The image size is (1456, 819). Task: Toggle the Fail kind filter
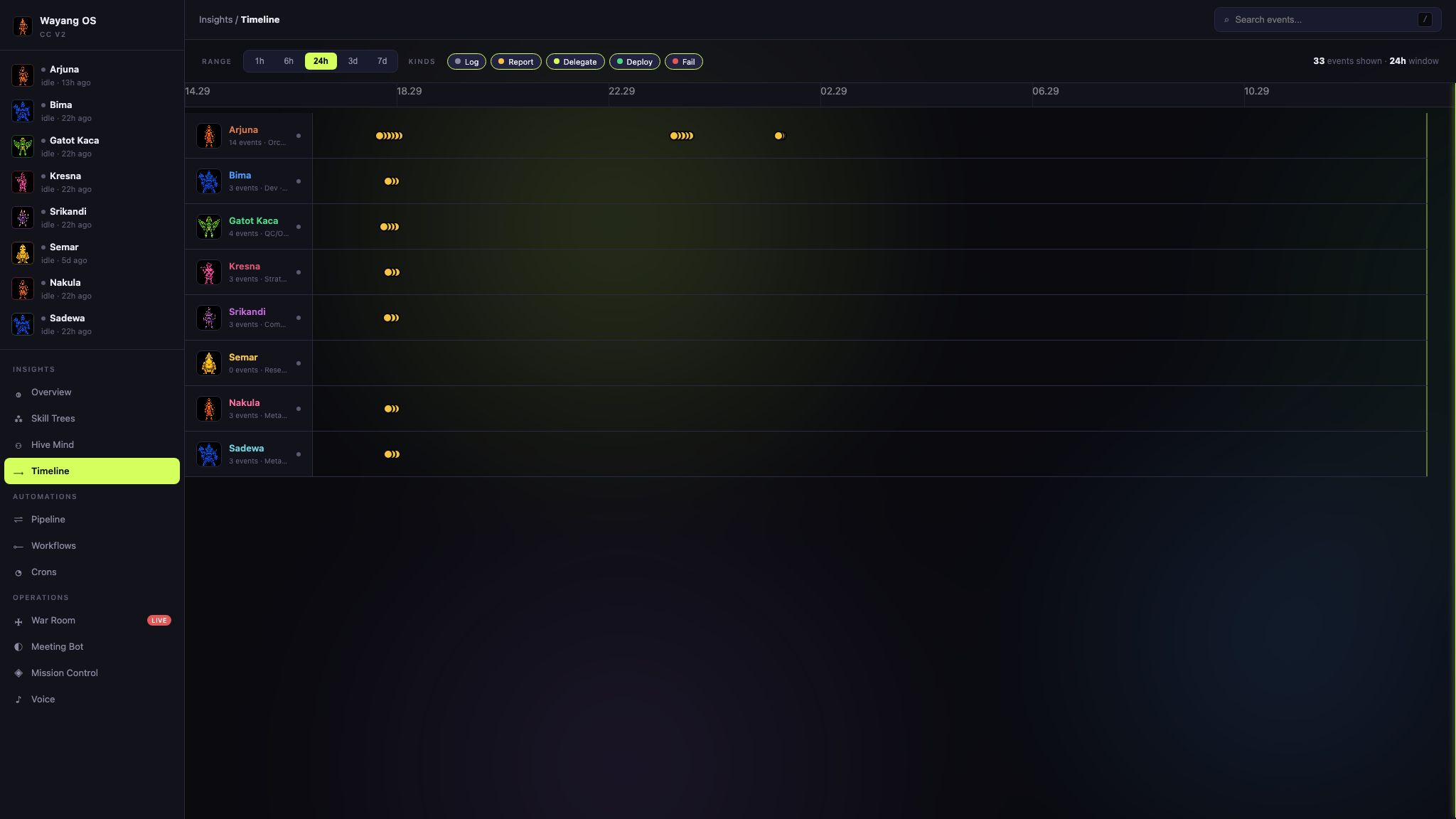click(684, 62)
